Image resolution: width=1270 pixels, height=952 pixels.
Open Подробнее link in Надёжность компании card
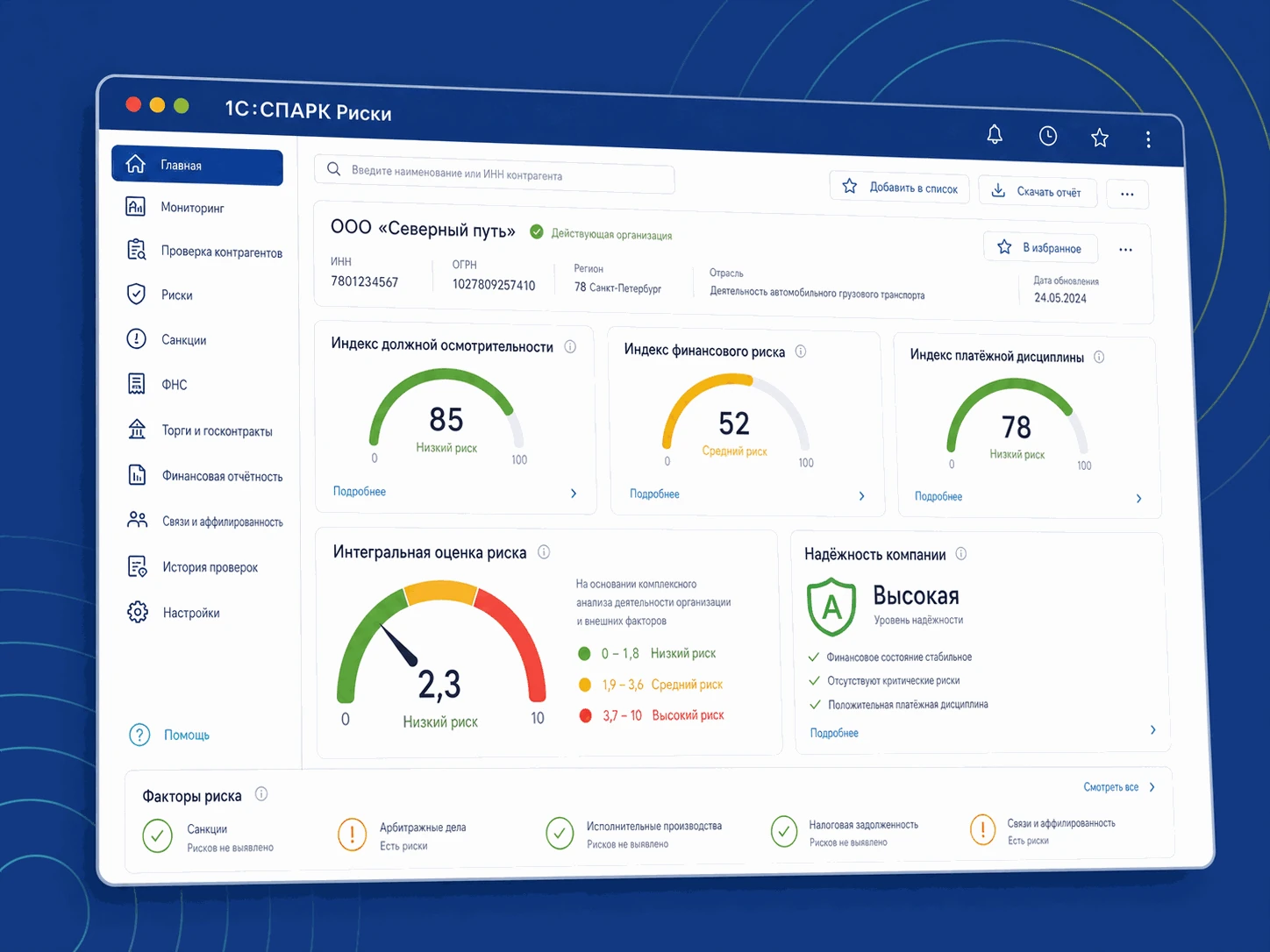pos(834,733)
